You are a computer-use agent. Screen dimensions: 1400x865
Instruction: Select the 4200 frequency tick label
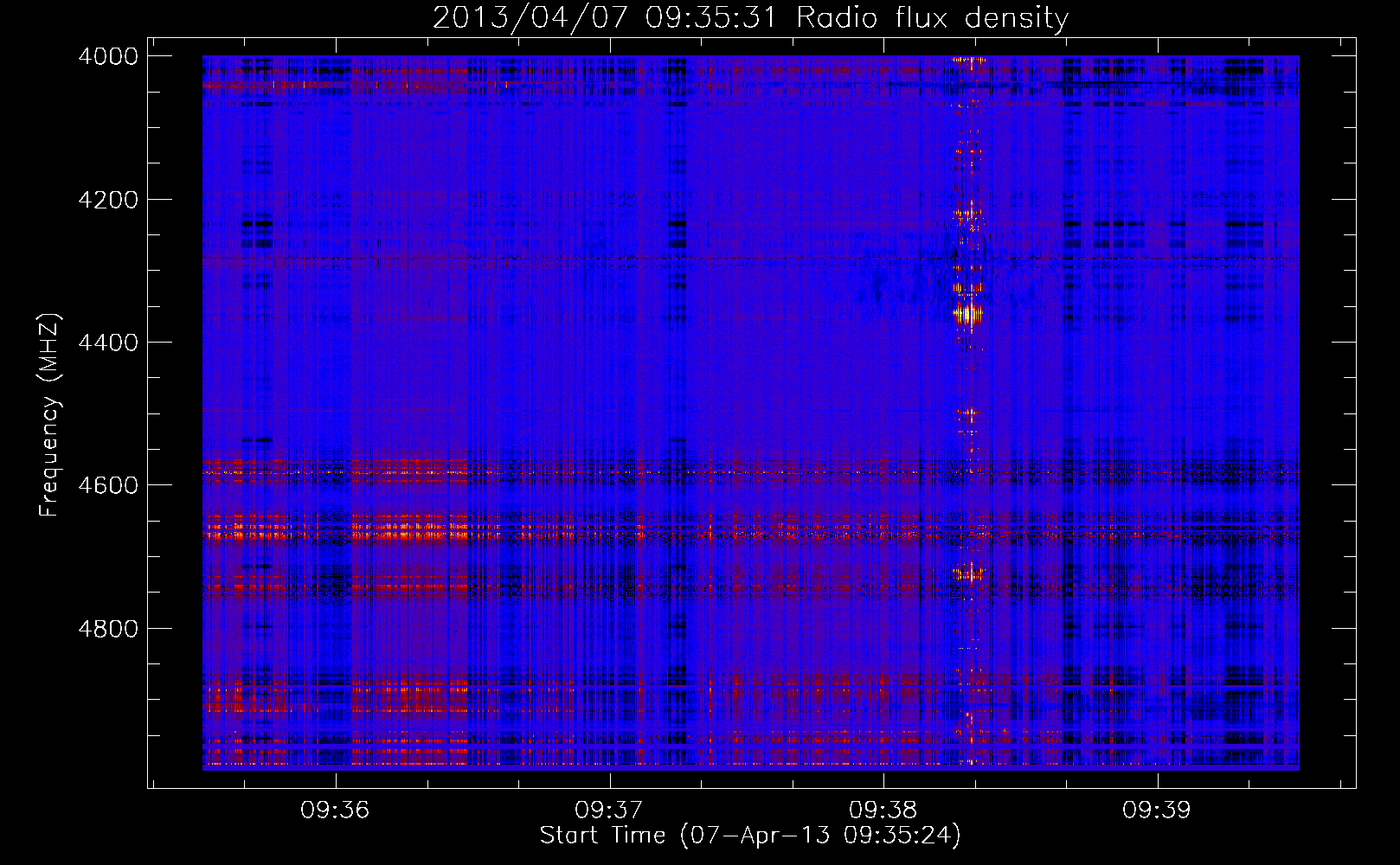108,199
